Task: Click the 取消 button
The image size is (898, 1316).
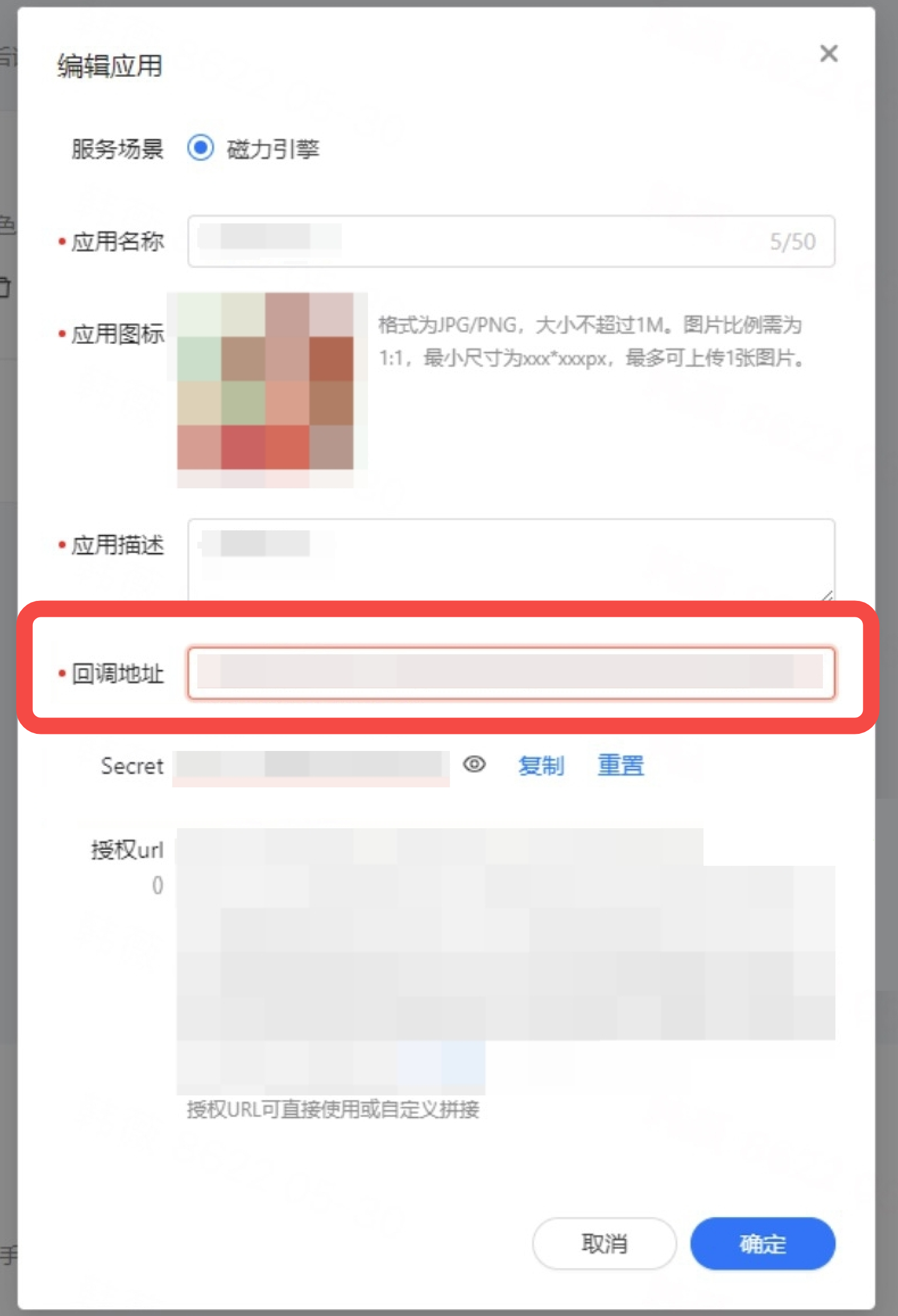Action: tap(605, 1243)
